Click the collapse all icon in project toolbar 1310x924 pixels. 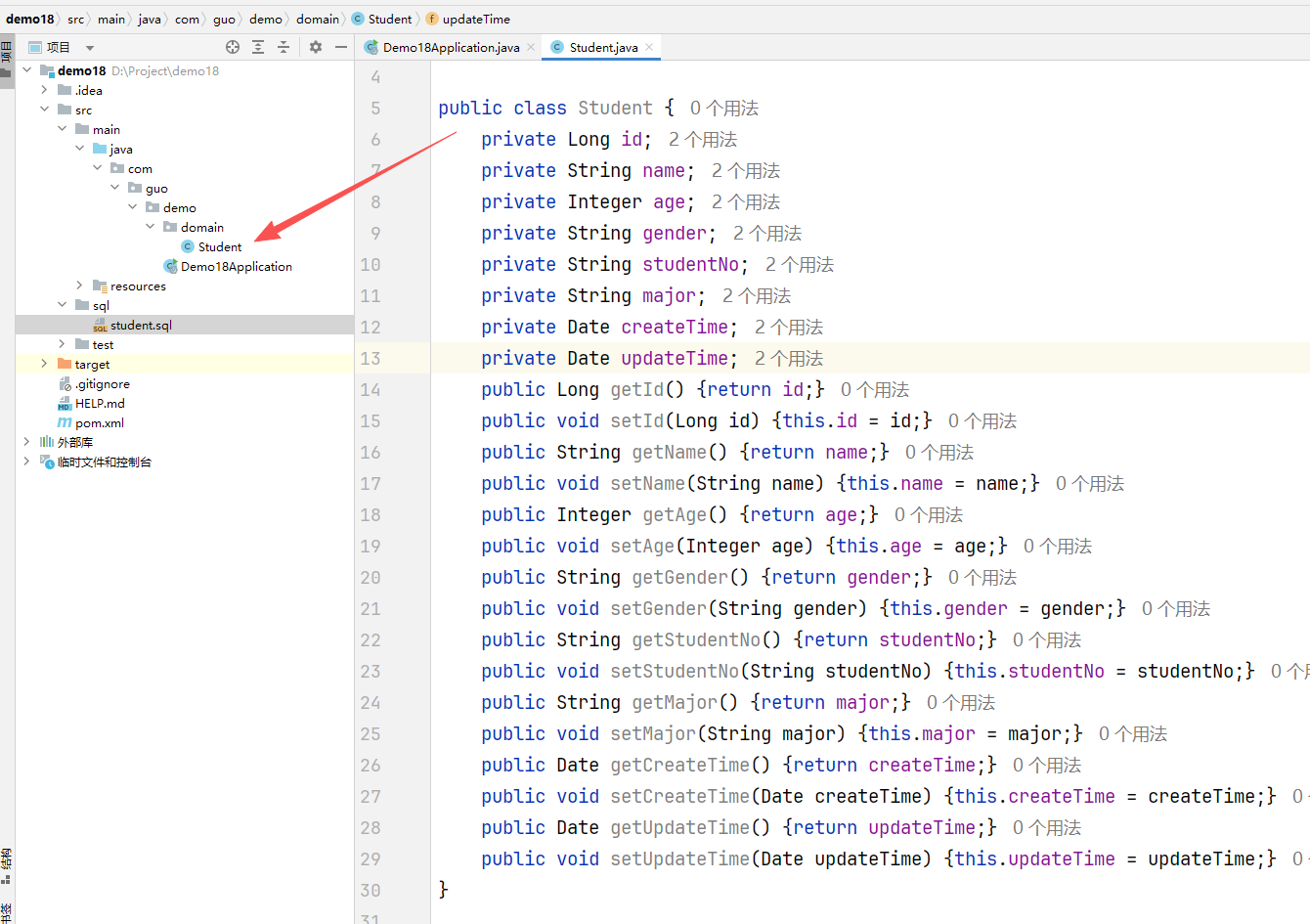coord(284,47)
